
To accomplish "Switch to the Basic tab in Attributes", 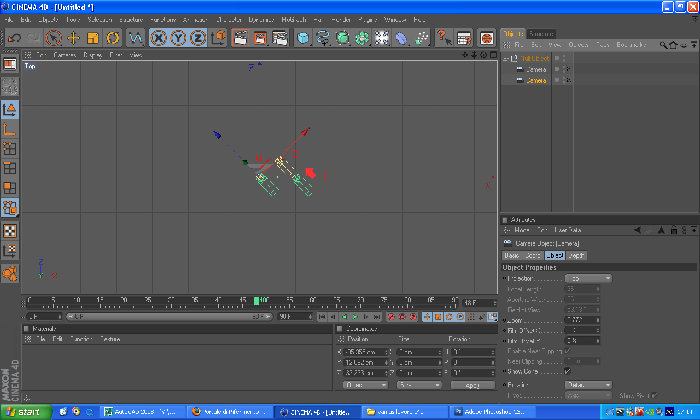I will click(512, 255).
